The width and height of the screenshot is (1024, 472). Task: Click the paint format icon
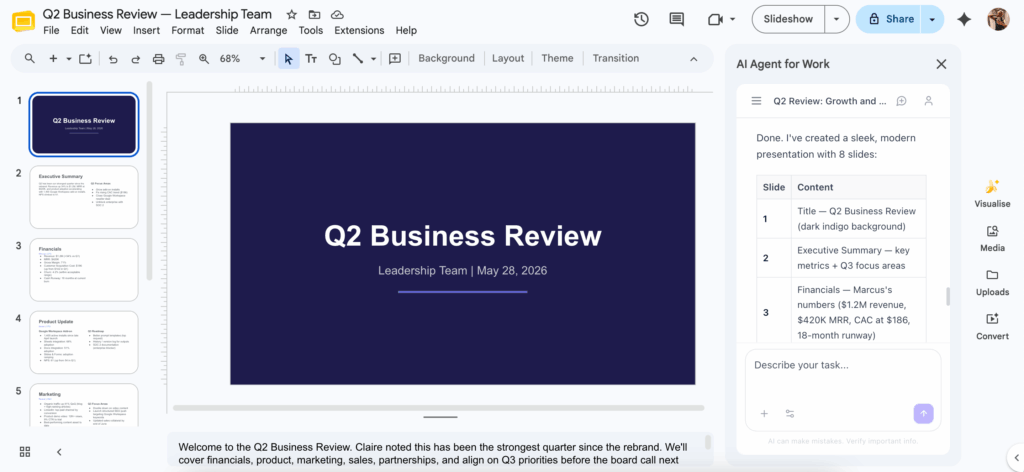coord(181,59)
